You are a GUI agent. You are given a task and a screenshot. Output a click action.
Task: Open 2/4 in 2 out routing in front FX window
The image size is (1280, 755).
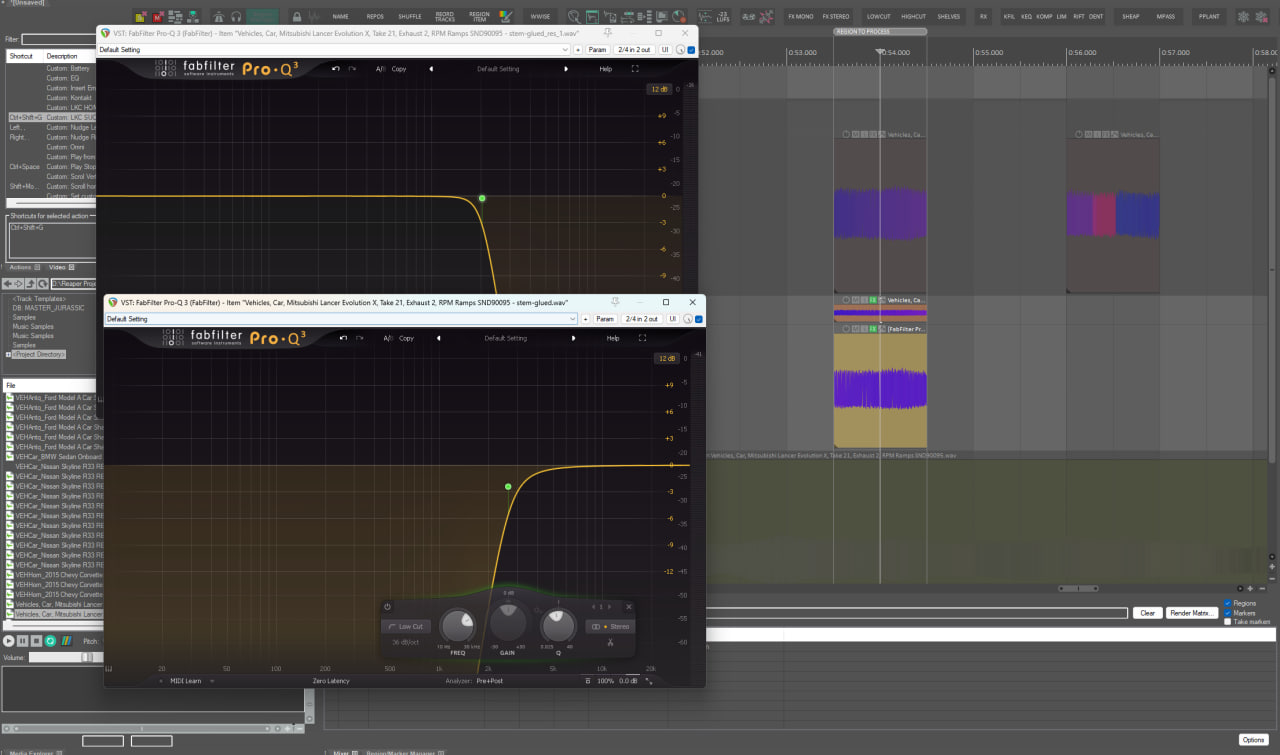pos(640,319)
